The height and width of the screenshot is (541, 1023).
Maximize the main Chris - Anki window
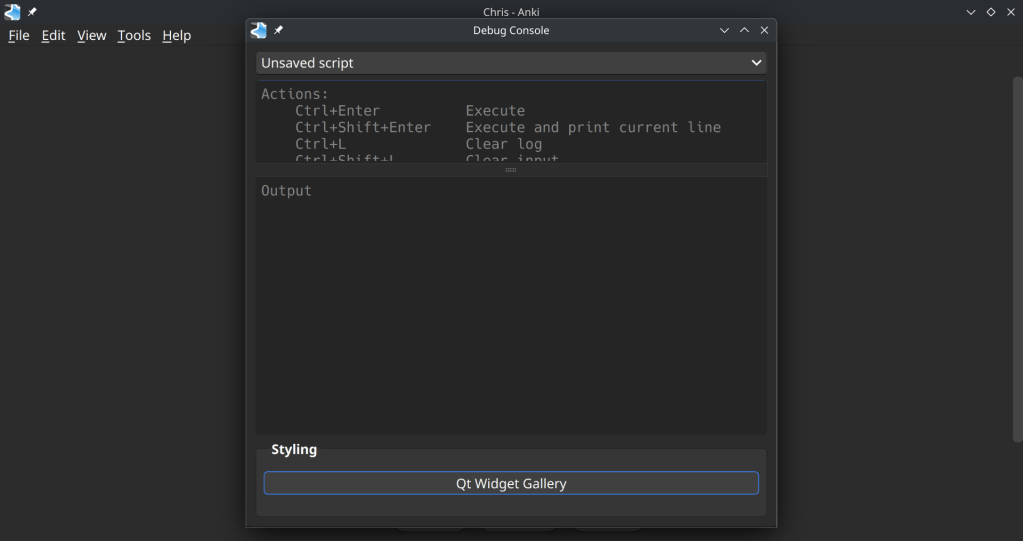pyautogui.click(x=991, y=12)
